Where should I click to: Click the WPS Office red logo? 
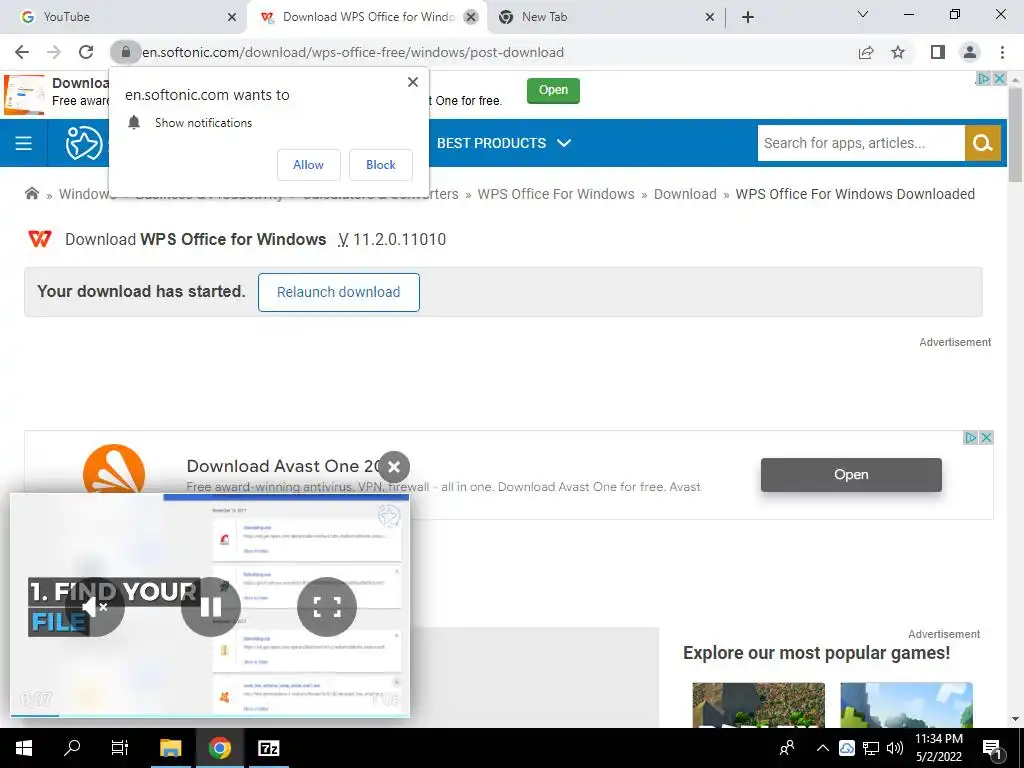[40, 239]
